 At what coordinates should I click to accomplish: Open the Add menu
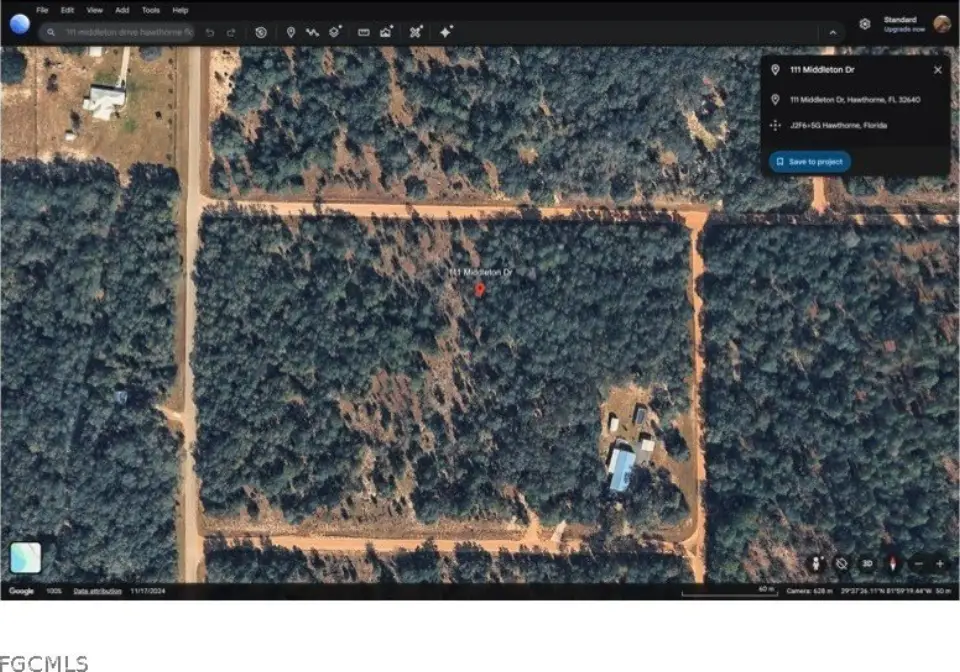pos(122,10)
